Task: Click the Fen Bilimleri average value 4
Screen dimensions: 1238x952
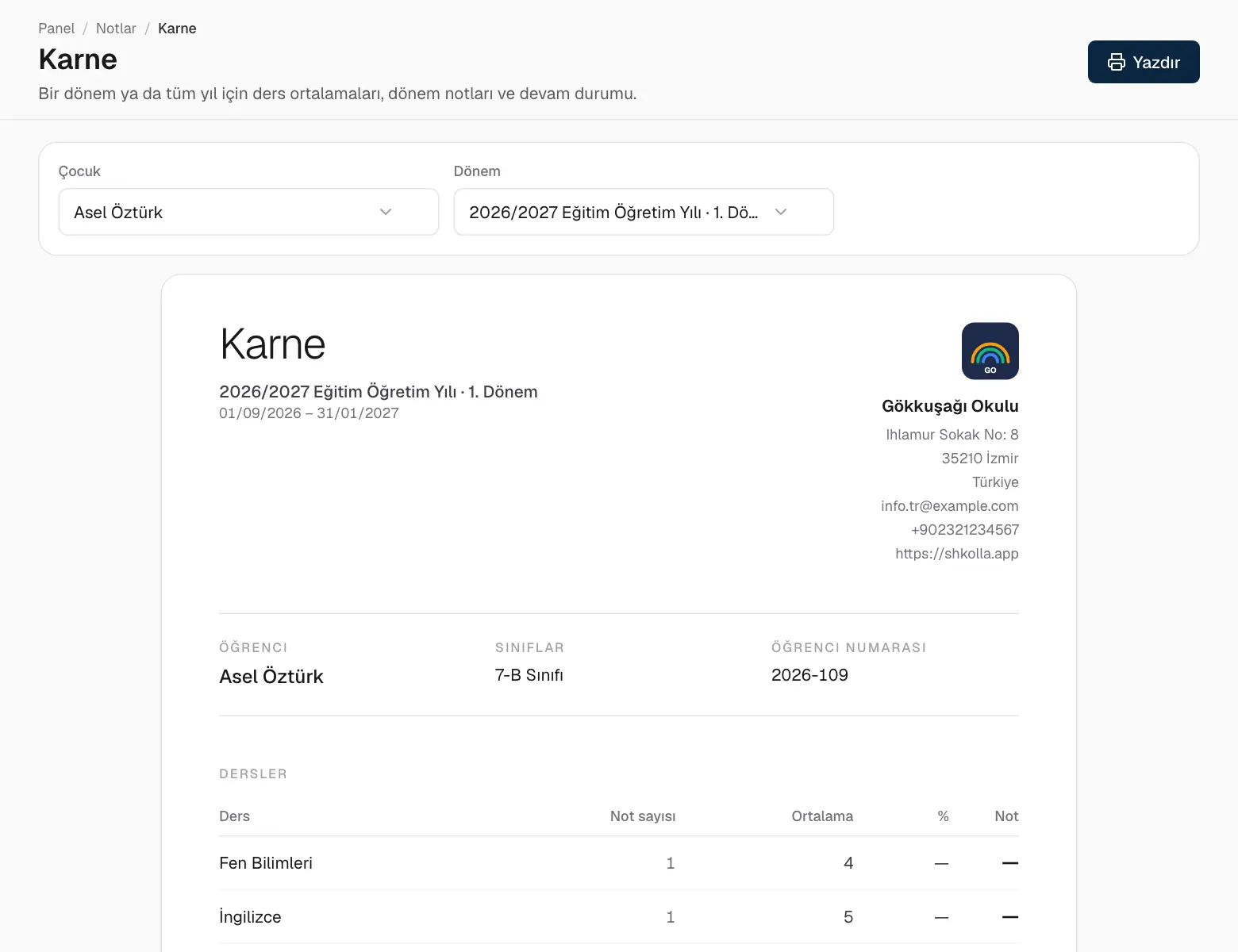Action: pos(848,863)
